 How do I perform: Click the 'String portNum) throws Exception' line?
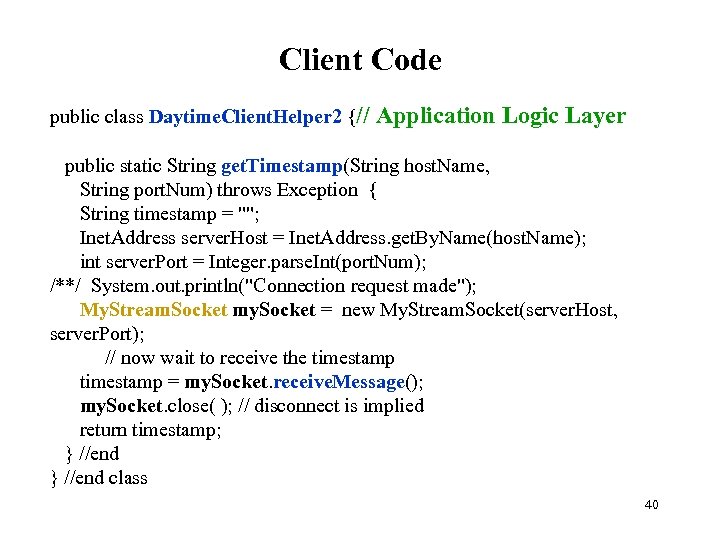tap(228, 190)
